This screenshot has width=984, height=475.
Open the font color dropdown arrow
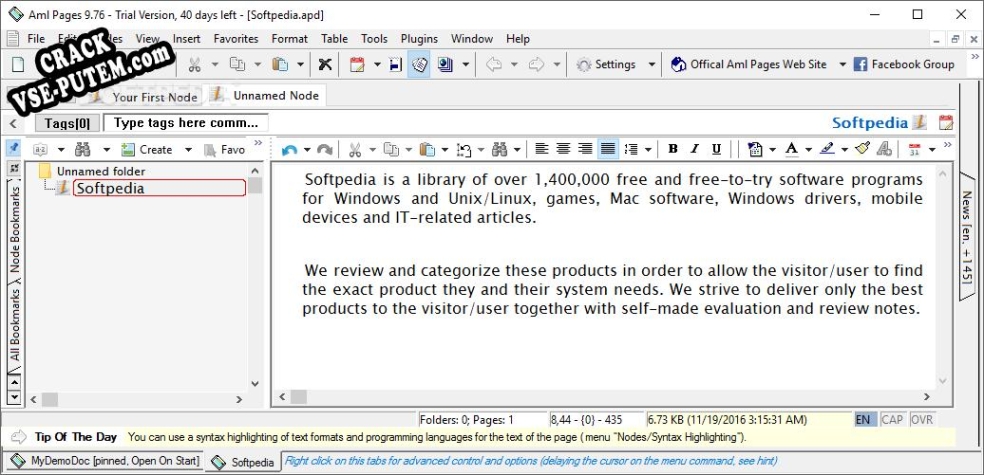pyautogui.click(x=808, y=149)
